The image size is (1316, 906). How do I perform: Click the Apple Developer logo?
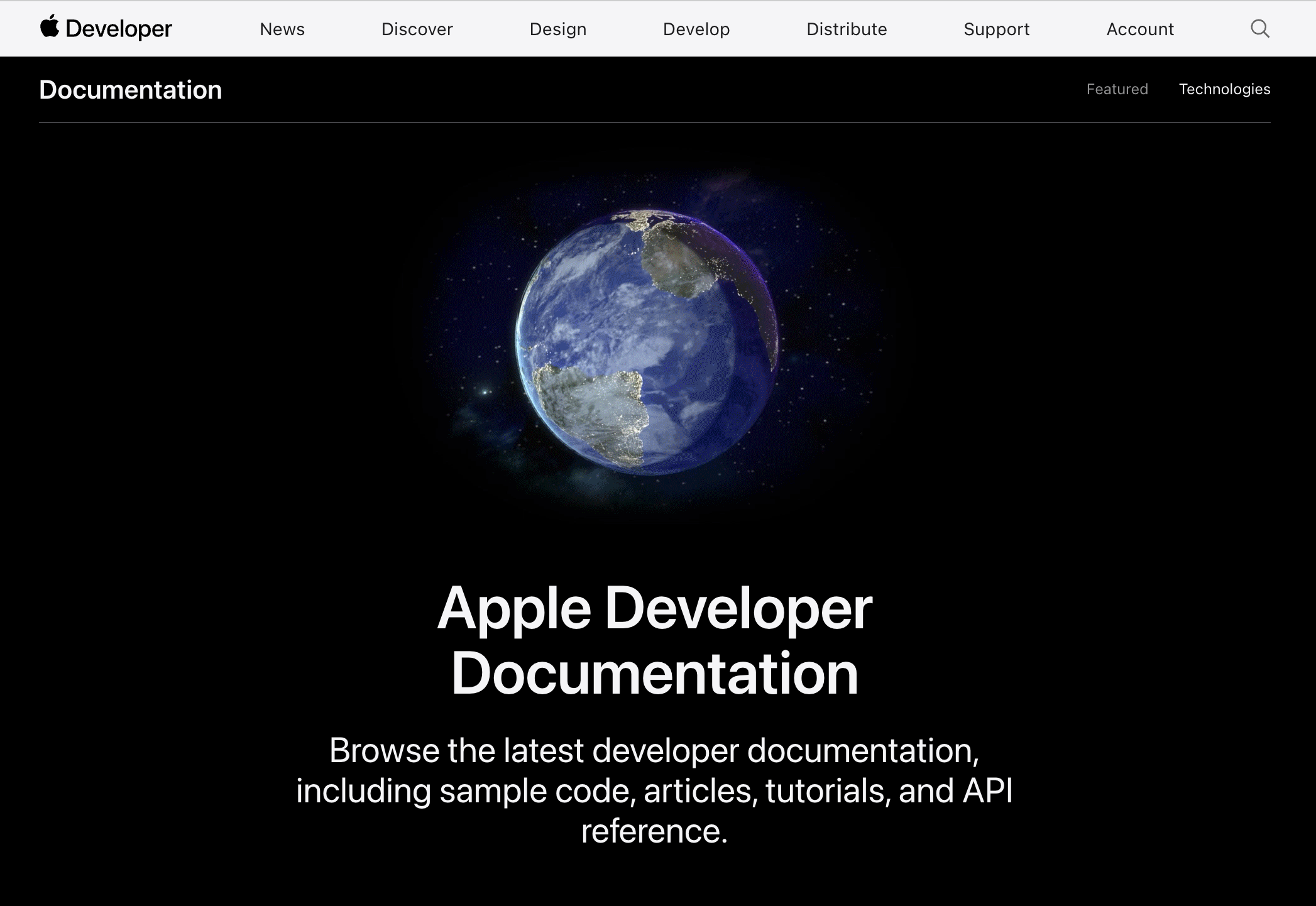(106, 28)
